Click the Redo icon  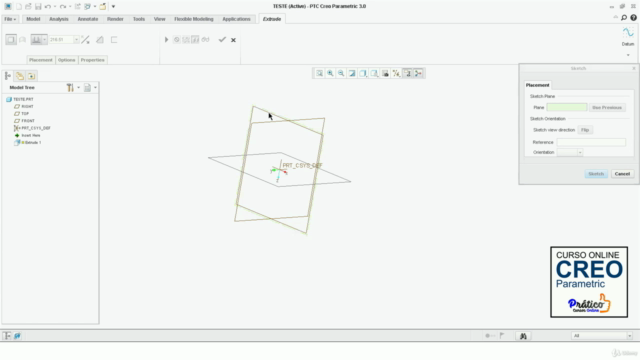(x=63, y=7)
